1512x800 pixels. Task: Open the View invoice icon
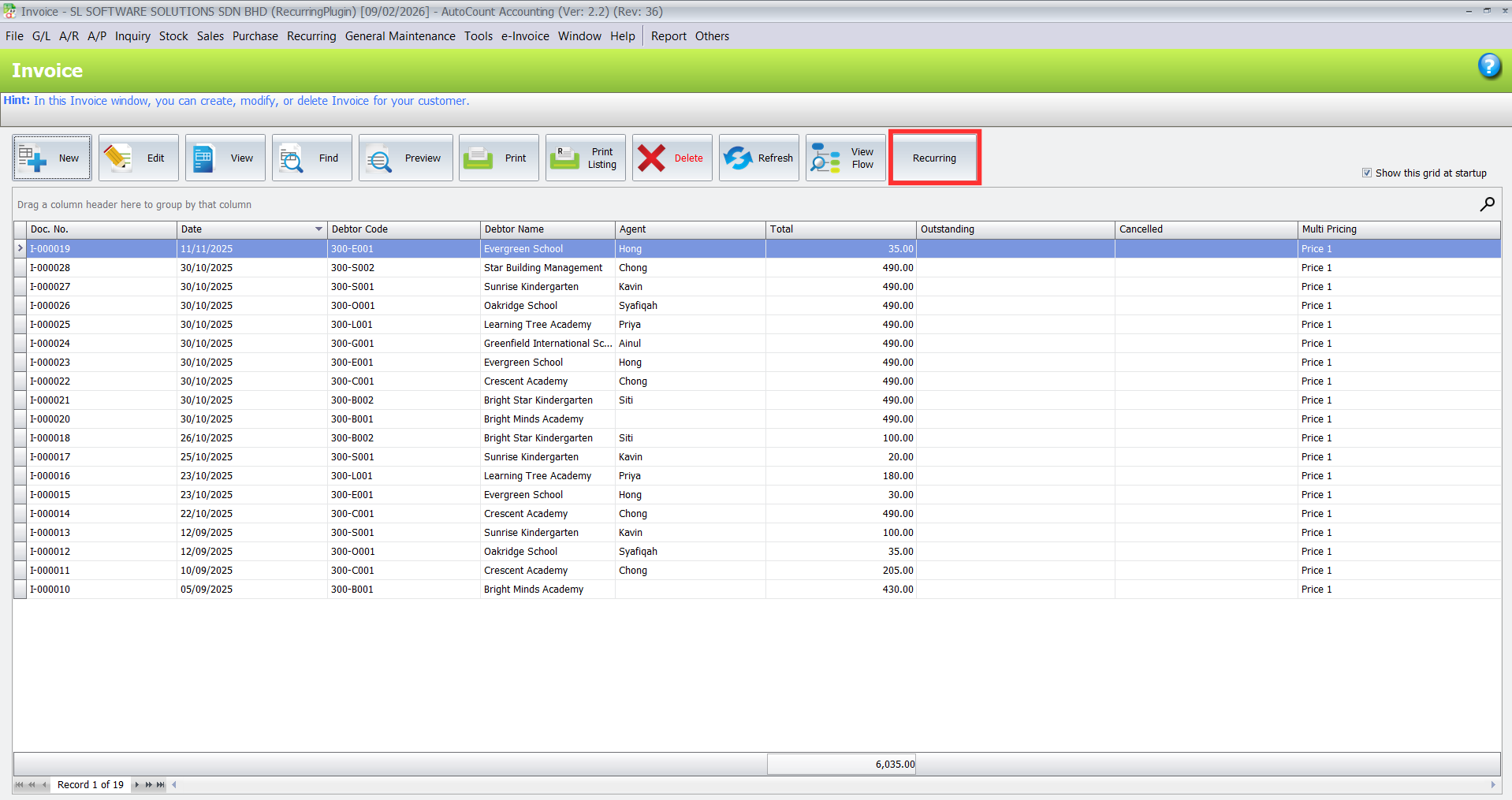point(225,157)
